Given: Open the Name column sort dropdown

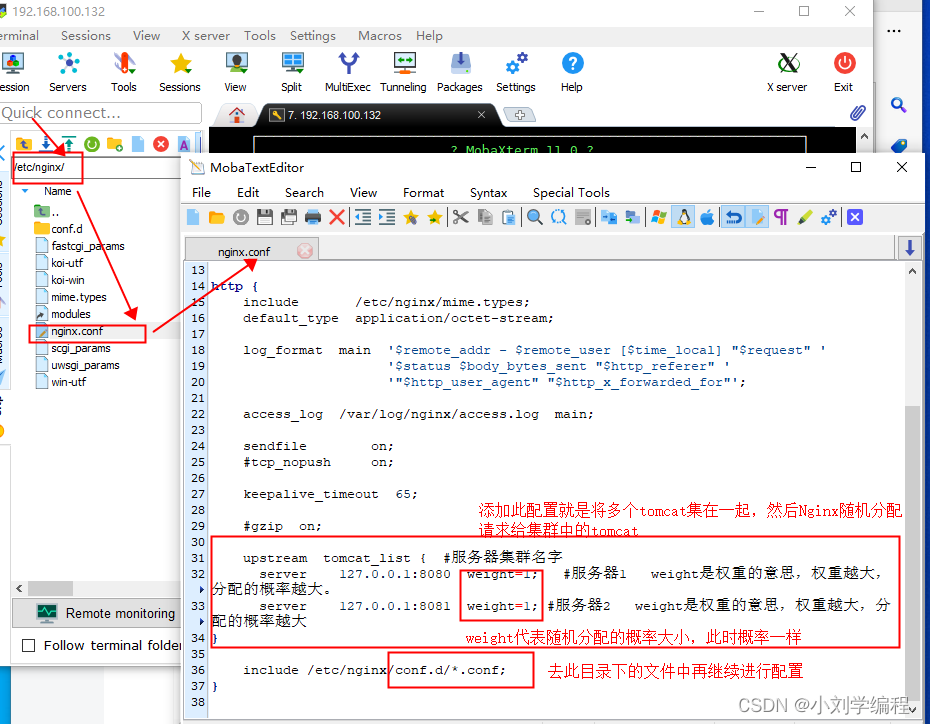Looking at the screenshot, I should (x=24, y=190).
